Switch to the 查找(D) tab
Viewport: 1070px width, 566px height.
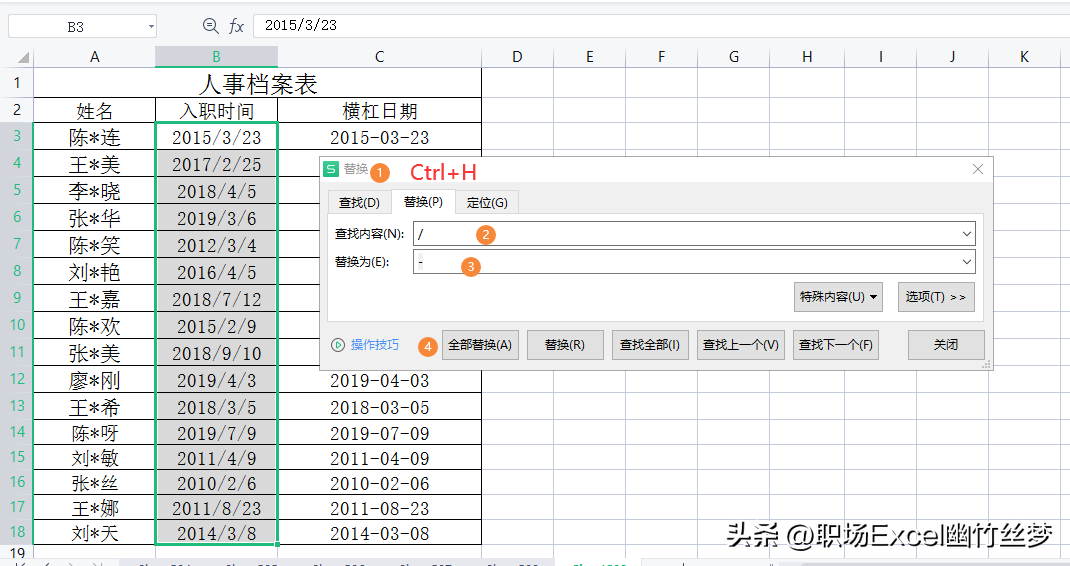(359, 203)
